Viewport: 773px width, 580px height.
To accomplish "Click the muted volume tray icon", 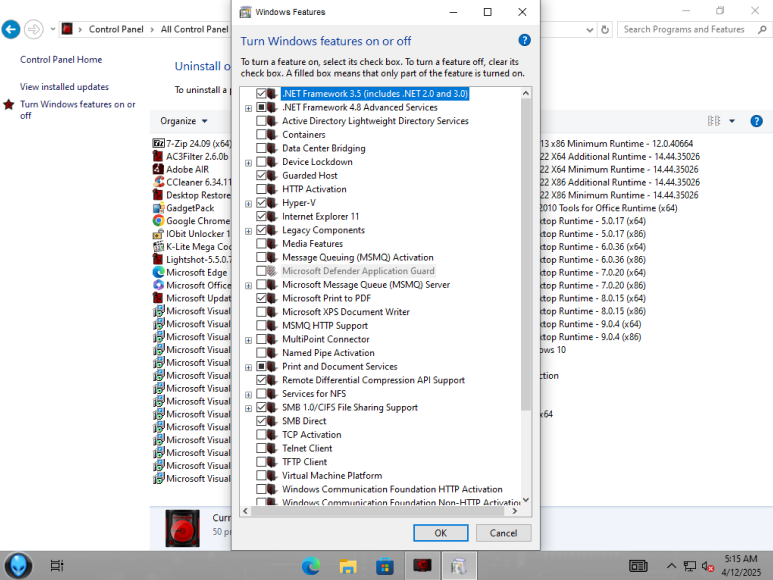I will click(707, 566).
